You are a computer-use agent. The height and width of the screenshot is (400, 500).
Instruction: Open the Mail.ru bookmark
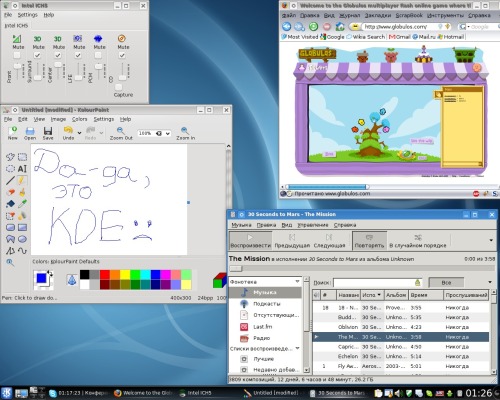(424, 37)
